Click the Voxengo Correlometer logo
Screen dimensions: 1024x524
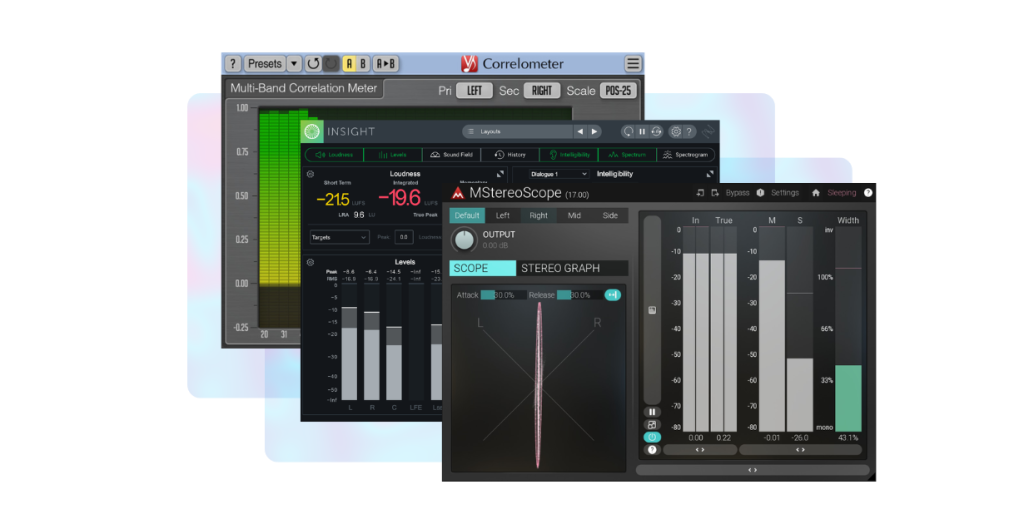click(x=470, y=63)
